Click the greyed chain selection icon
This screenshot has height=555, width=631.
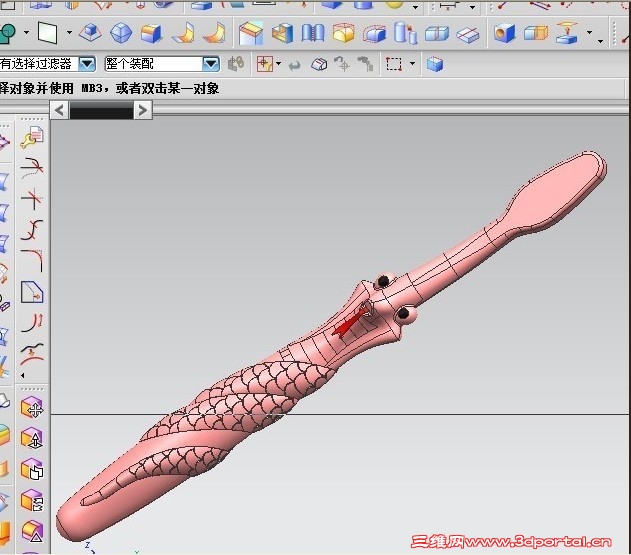click(x=236, y=64)
